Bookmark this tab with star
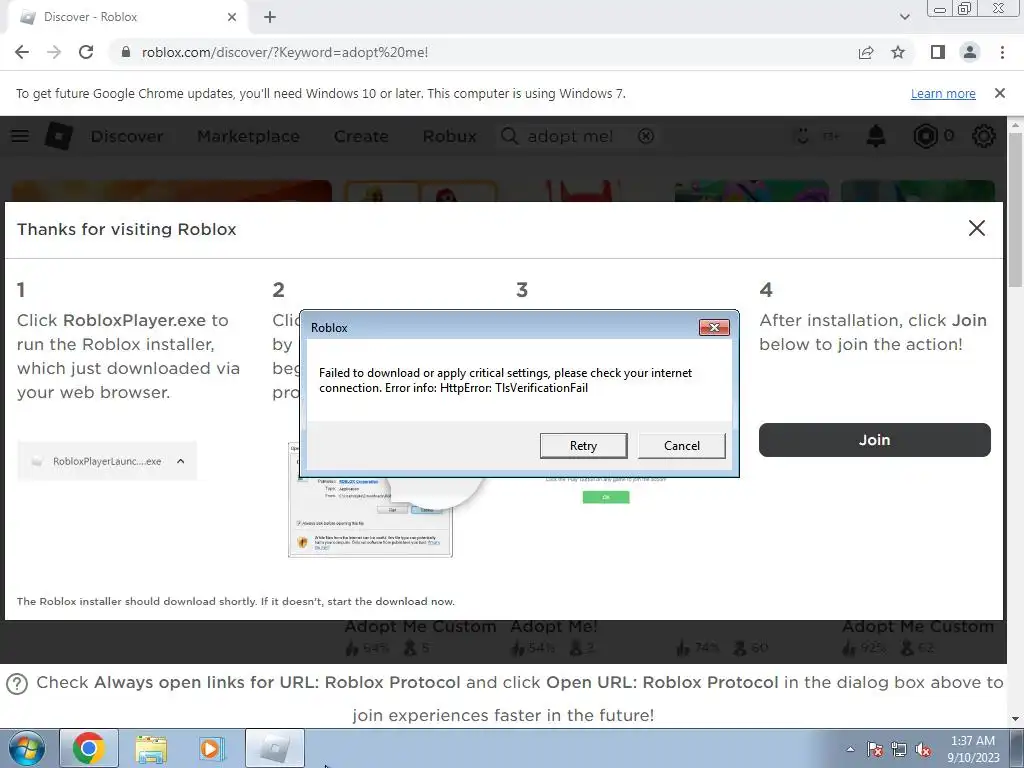 (898, 52)
